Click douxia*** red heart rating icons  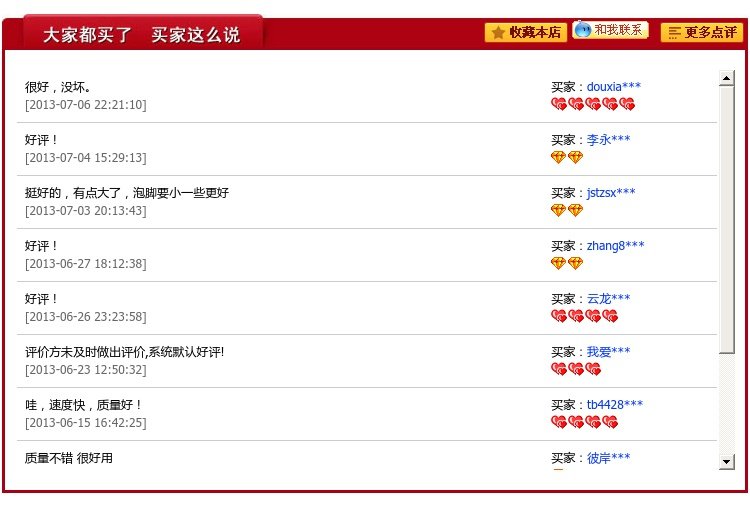tap(593, 105)
